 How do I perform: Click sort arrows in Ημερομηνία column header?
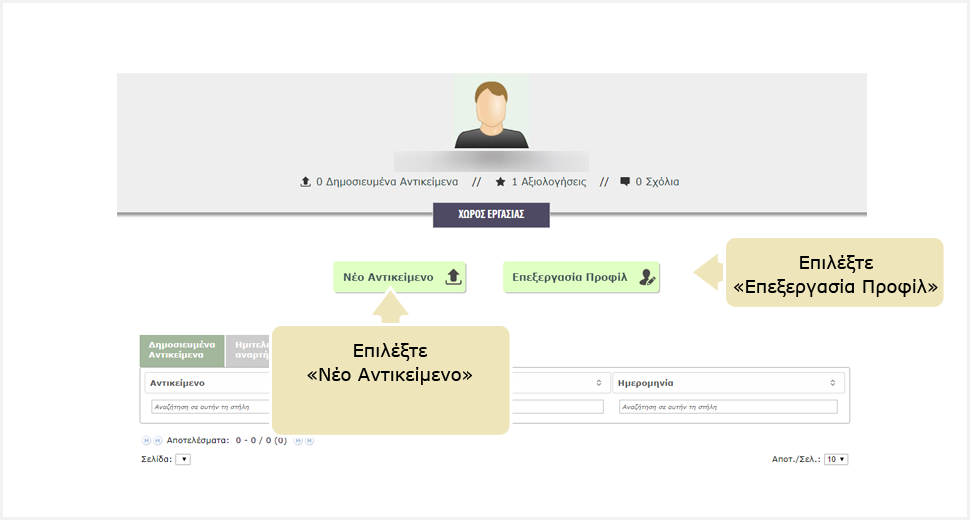pos(832,383)
